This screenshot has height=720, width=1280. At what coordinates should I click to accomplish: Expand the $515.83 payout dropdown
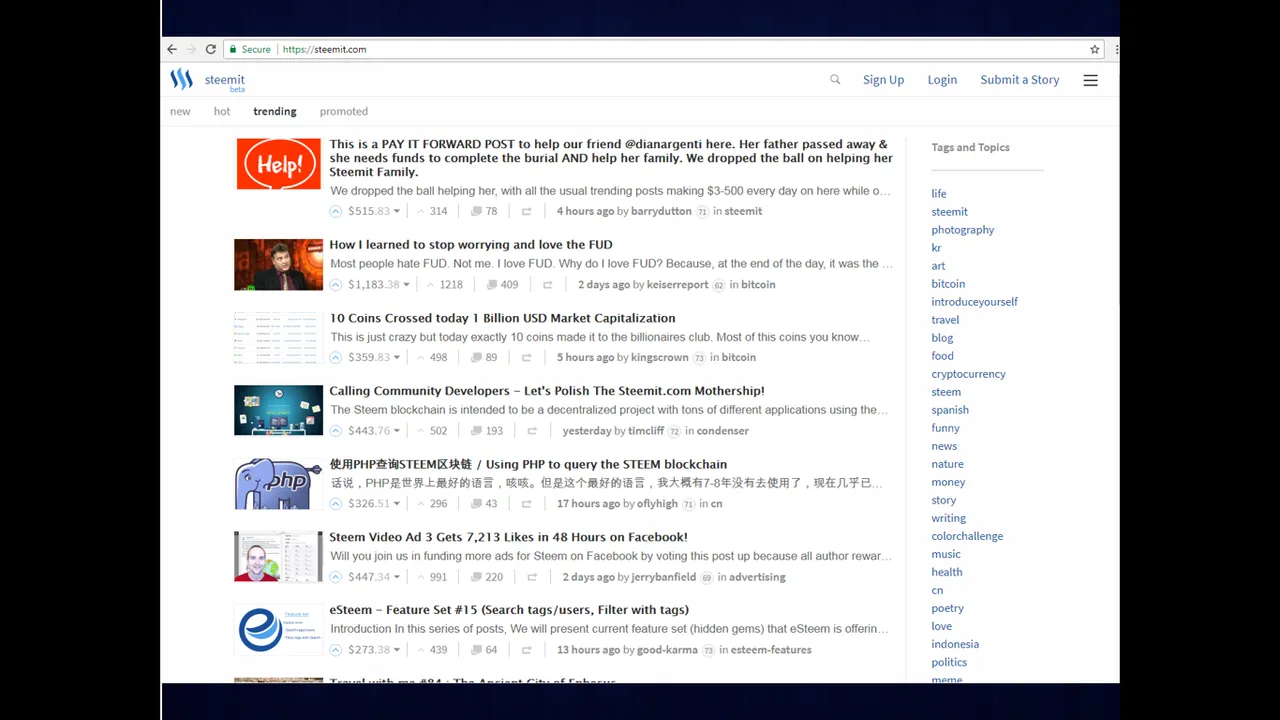pos(397,211)
